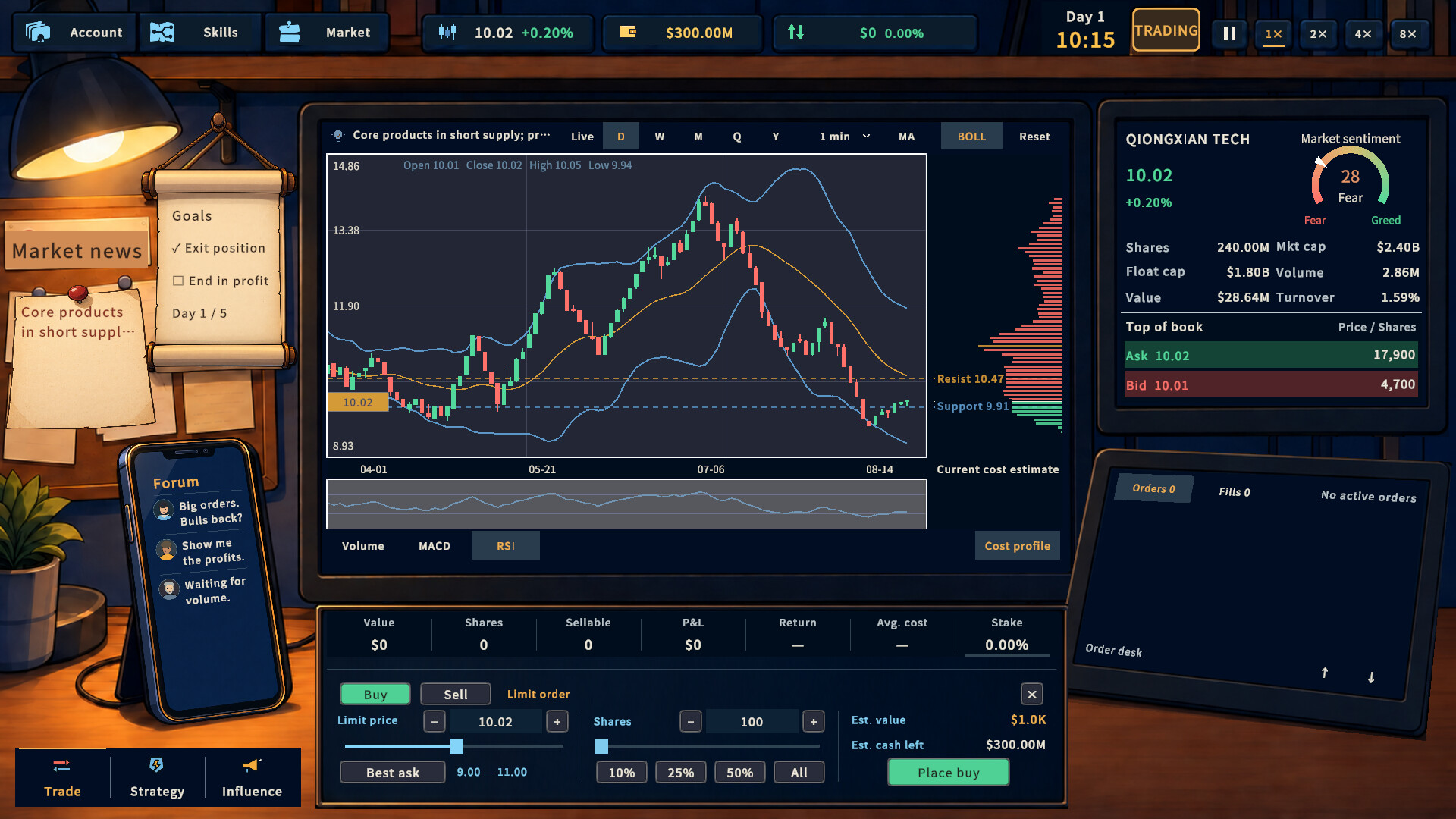Increase limit price with the plus button
Viewport: 1456px width, 819px height.
click(557, 721)
